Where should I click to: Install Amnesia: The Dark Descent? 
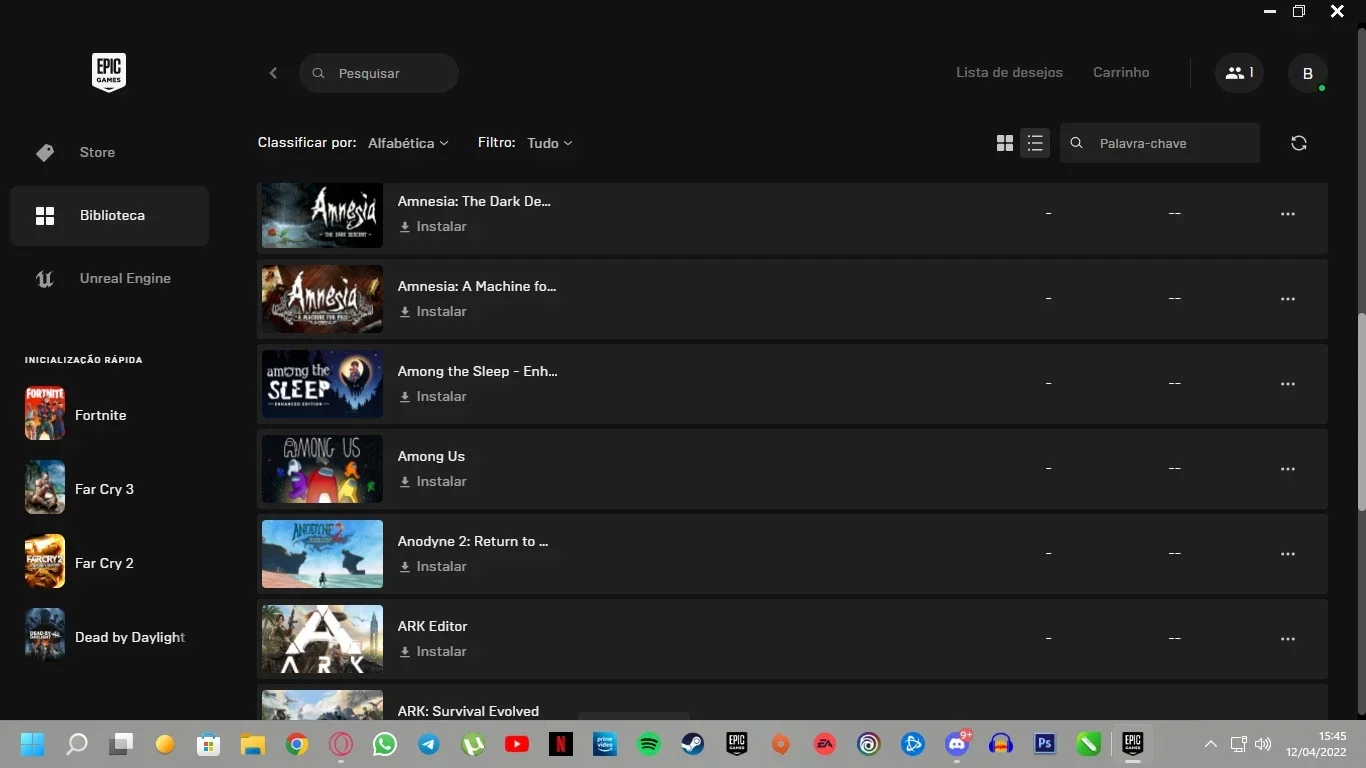coord(433,227)
